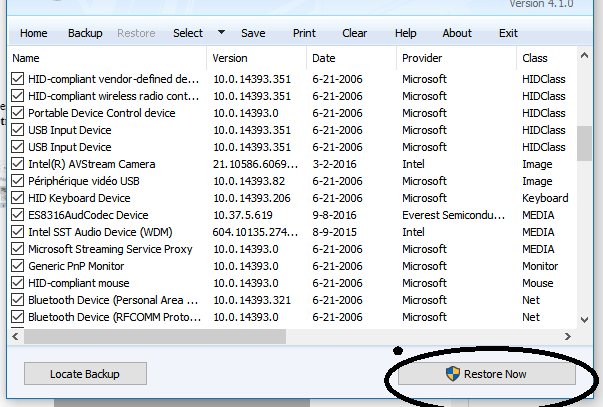
Task: Select Périphérique vidéo USB name text
Action: [x=83, y=181]
